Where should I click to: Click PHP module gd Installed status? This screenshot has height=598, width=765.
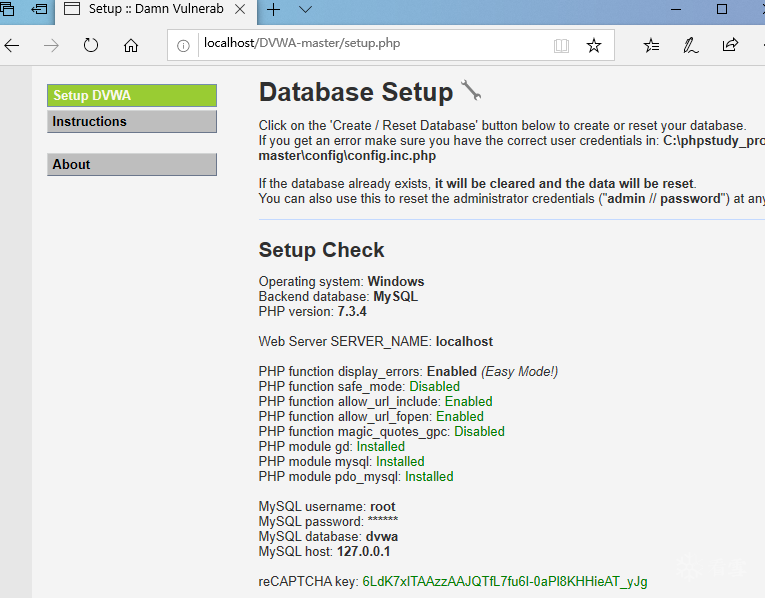coord(381,446)
